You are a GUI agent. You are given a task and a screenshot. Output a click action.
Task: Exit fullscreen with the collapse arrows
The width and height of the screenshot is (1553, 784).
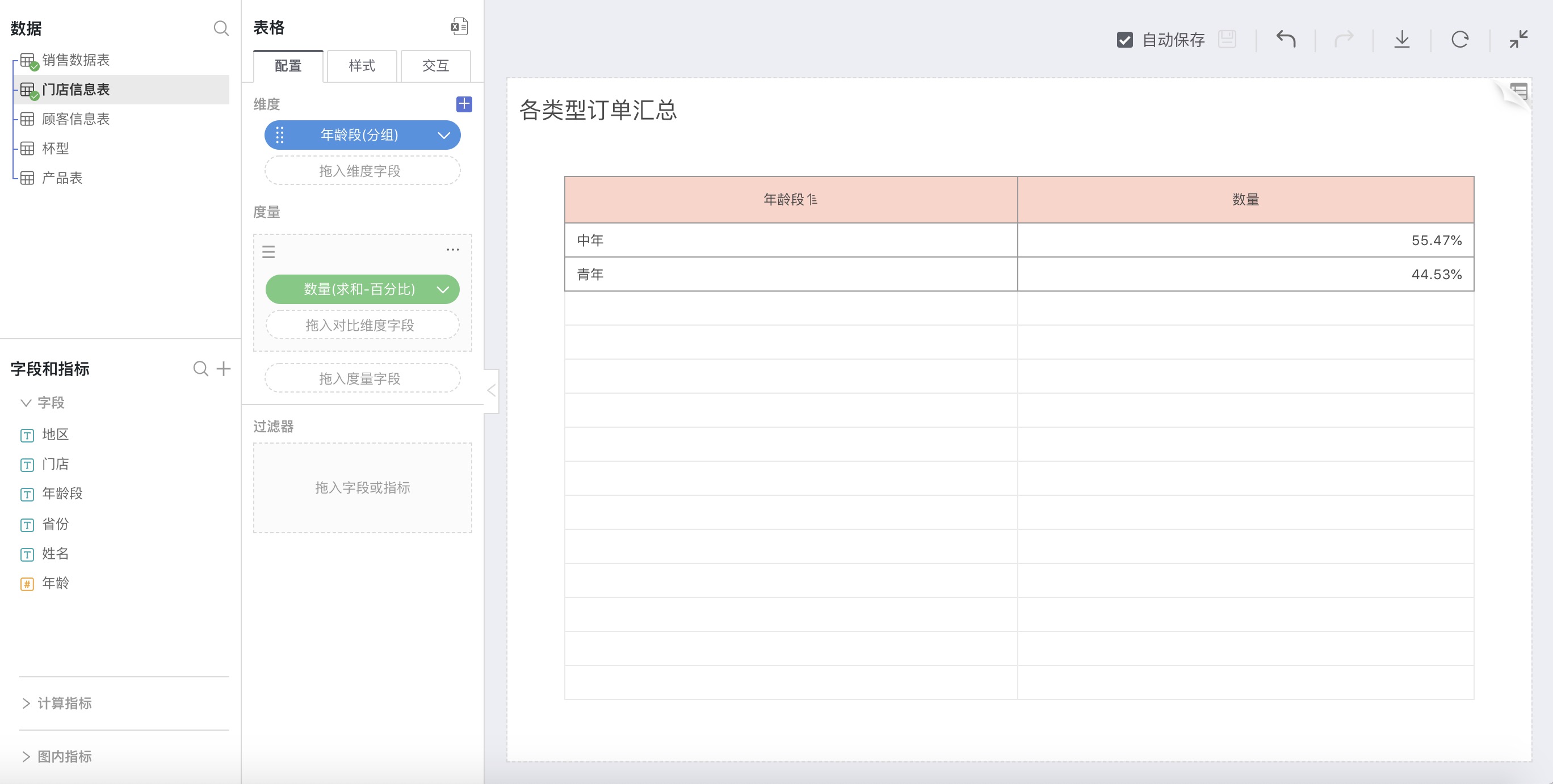tap(1518, 39)
